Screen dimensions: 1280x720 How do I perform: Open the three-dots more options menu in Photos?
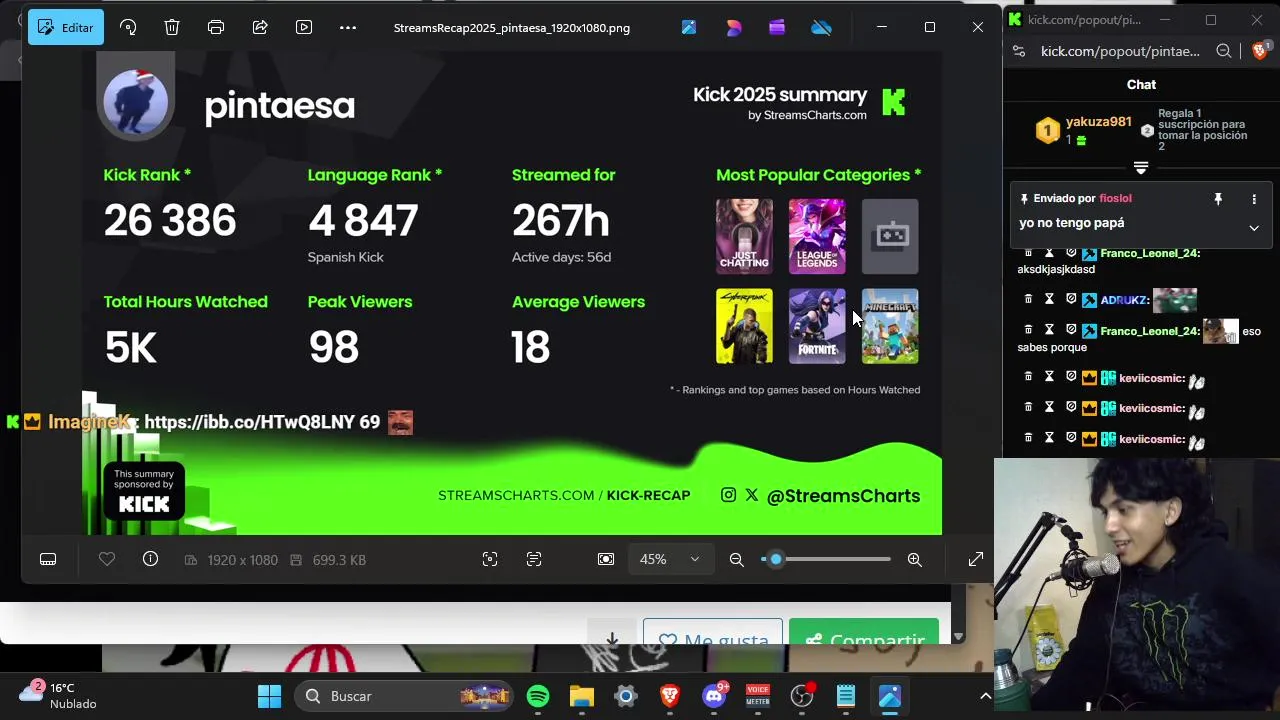click(x=348, y=27)
